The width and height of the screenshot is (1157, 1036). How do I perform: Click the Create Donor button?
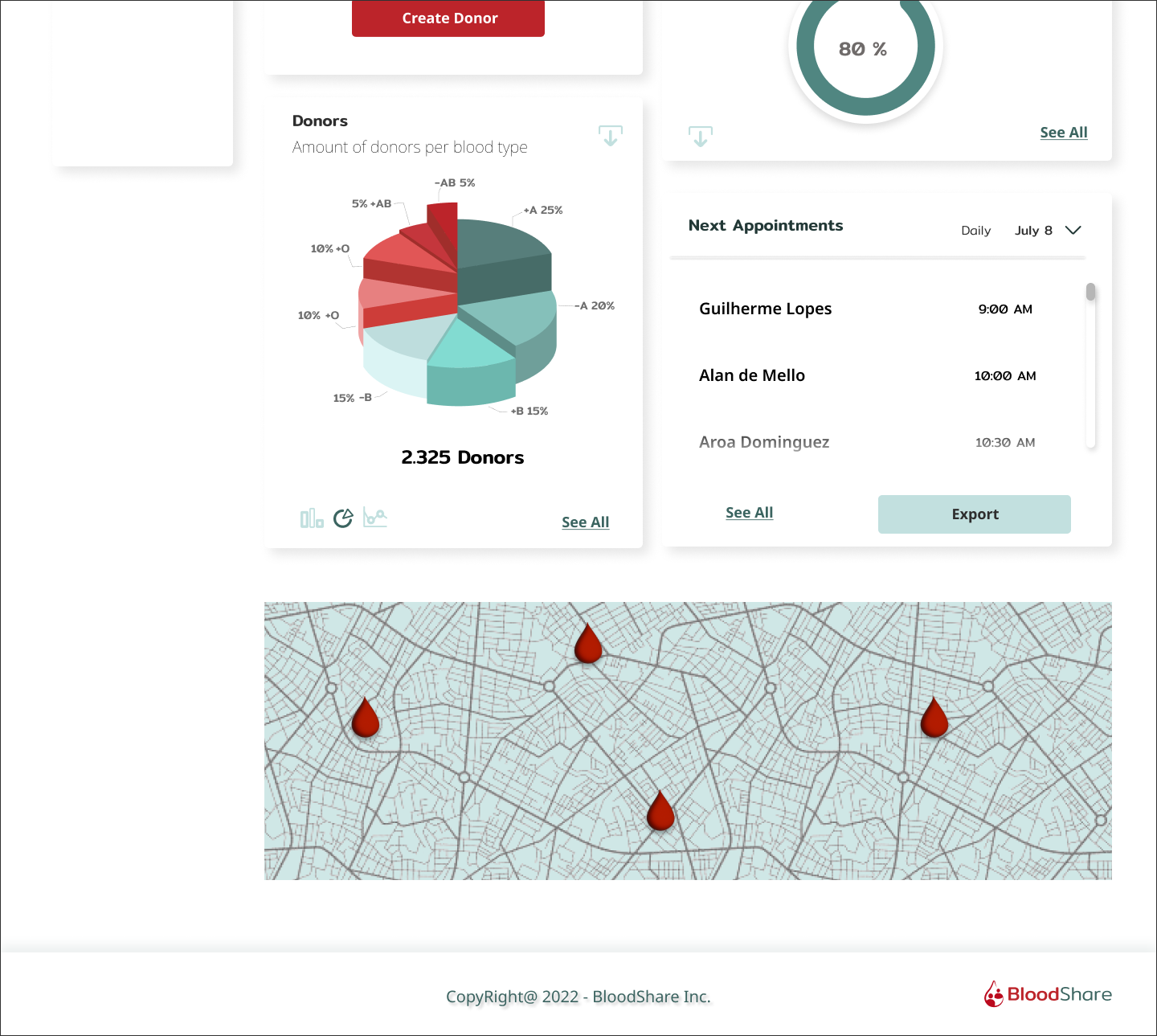[448, 18]
